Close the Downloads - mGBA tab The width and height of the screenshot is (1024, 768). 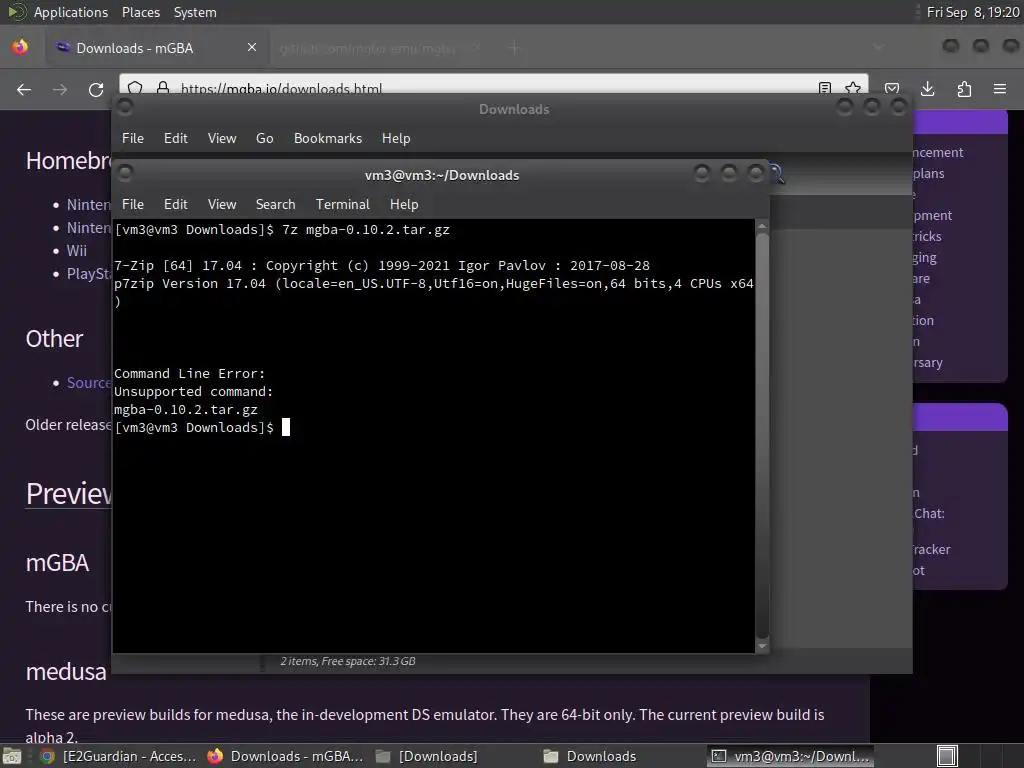point(252,47)
